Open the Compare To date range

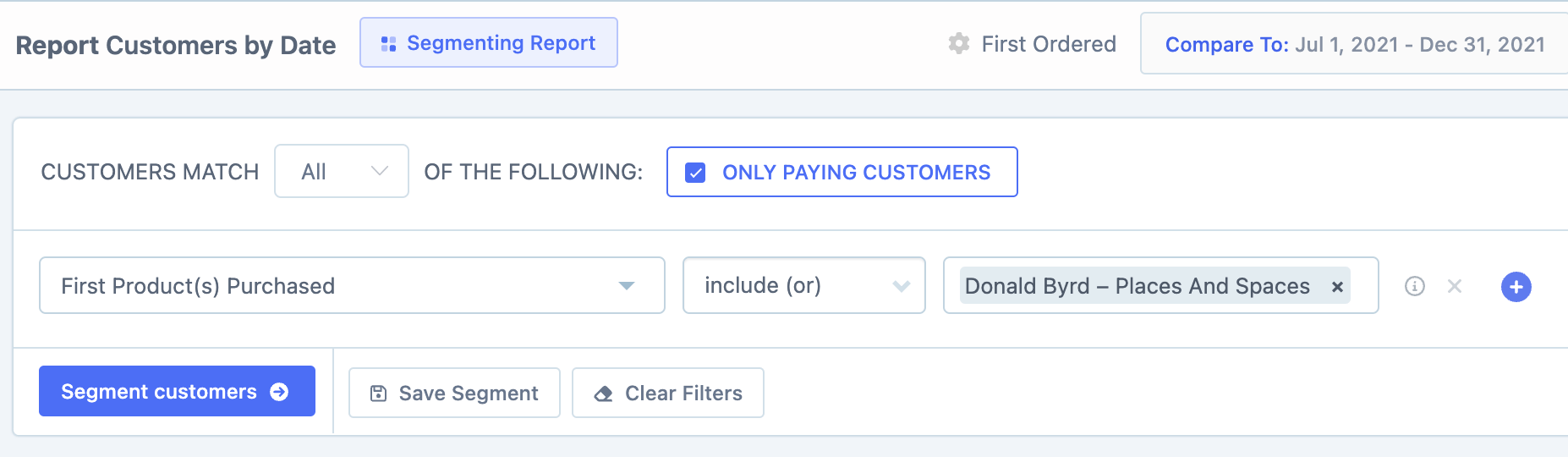coord(1354,44)
